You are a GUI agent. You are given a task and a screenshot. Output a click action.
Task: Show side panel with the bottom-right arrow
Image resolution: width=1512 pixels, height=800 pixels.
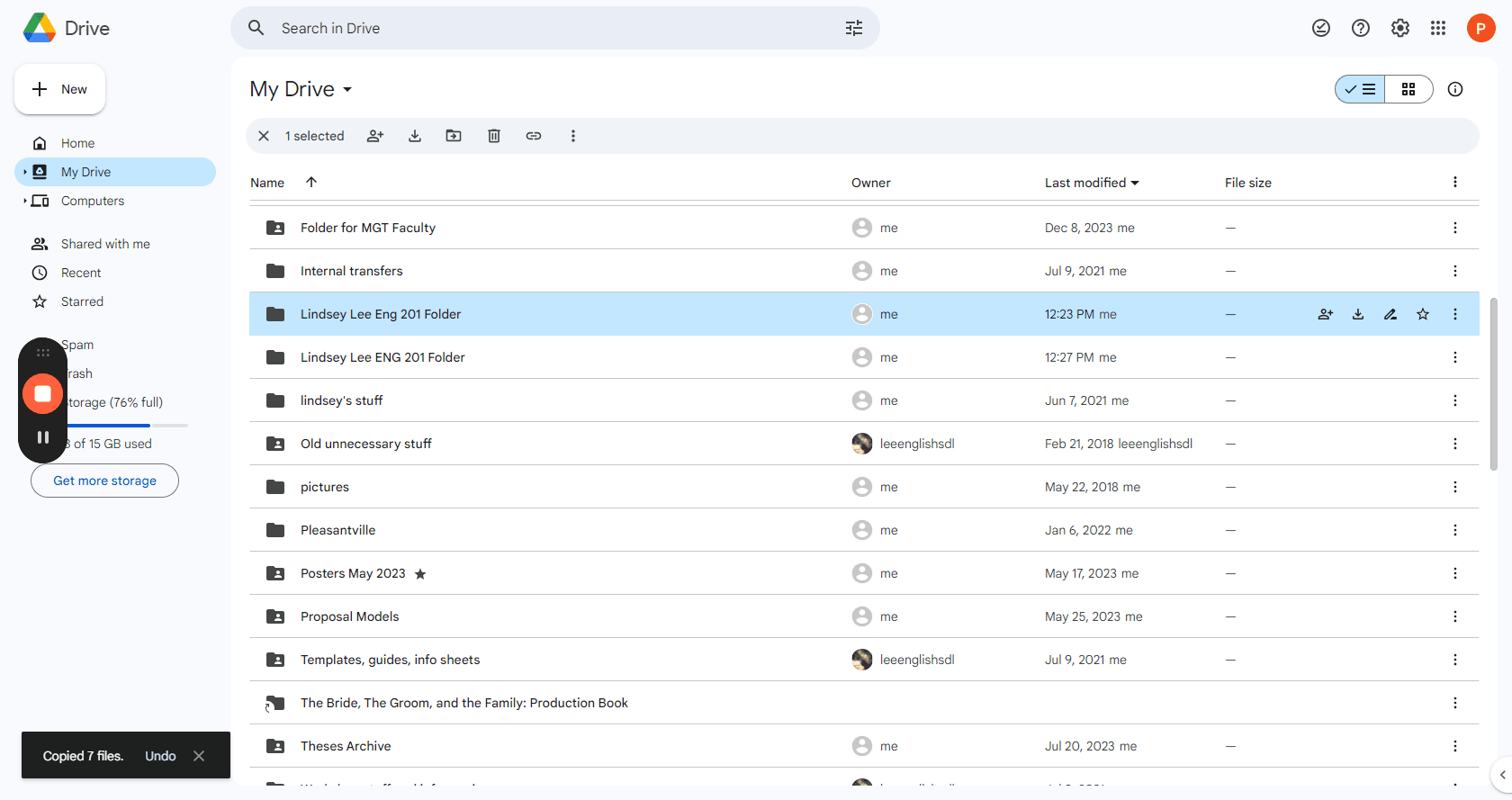tap(1502, 775)
